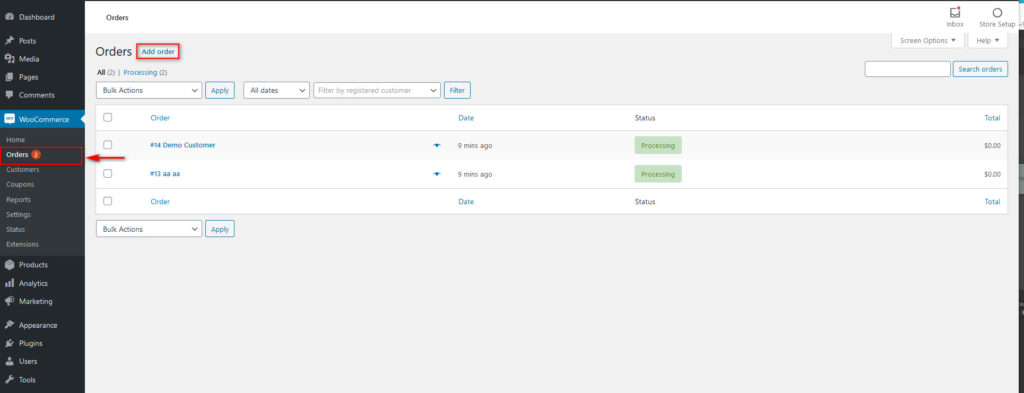Viewport: 1024px width, 393px height.
Task: Sort by Total column in header
Action: point(992,118)
